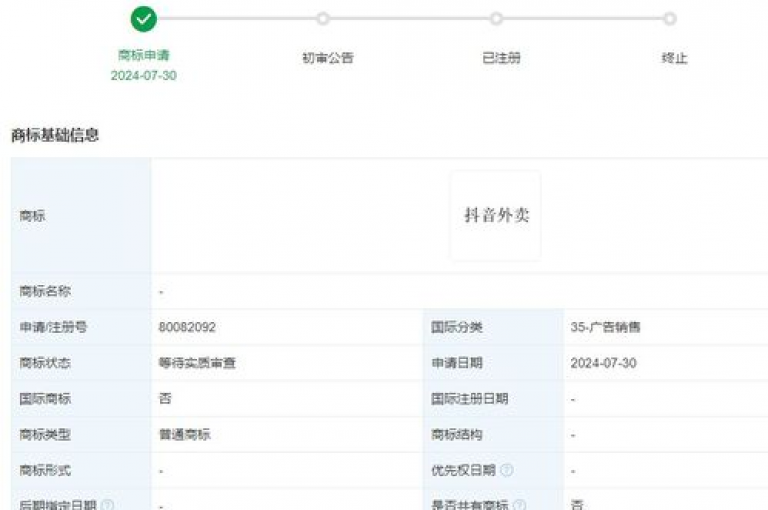Open help icon next to 是否共有商标

pyautogui.click(x=520, y=505)
